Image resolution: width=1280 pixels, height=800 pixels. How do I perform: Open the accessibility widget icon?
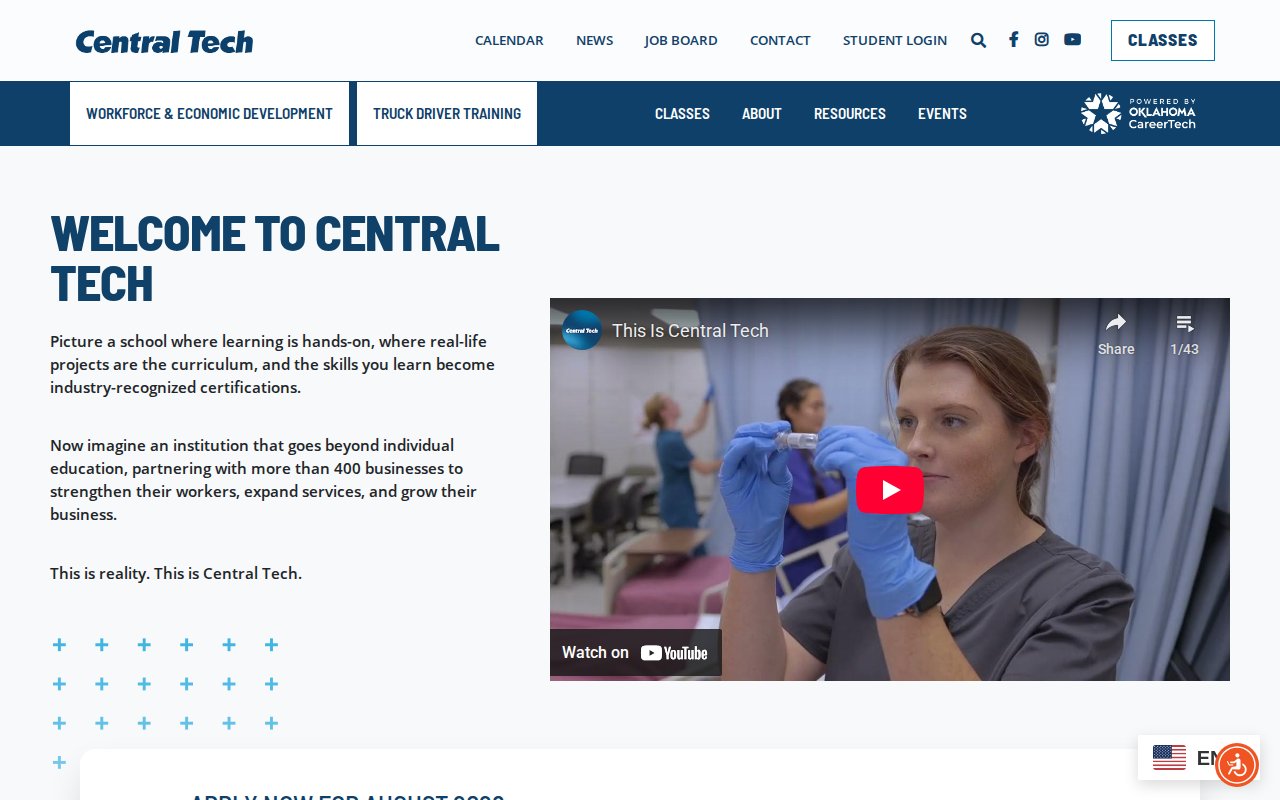[1237, 765]
